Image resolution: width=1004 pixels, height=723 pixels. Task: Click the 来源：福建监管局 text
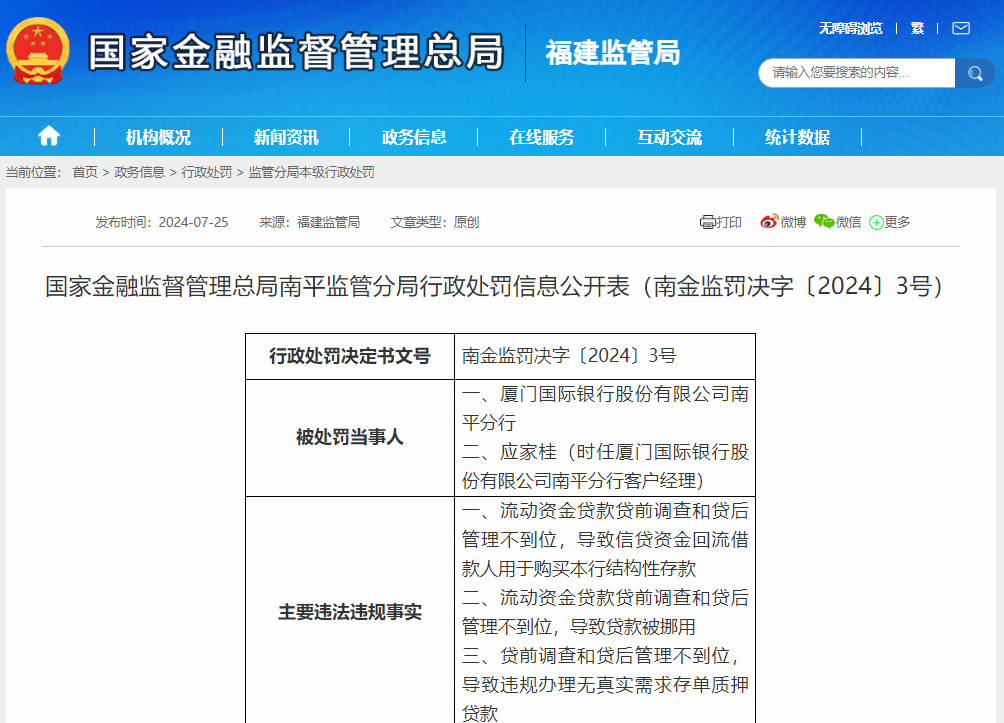point(309,222)
